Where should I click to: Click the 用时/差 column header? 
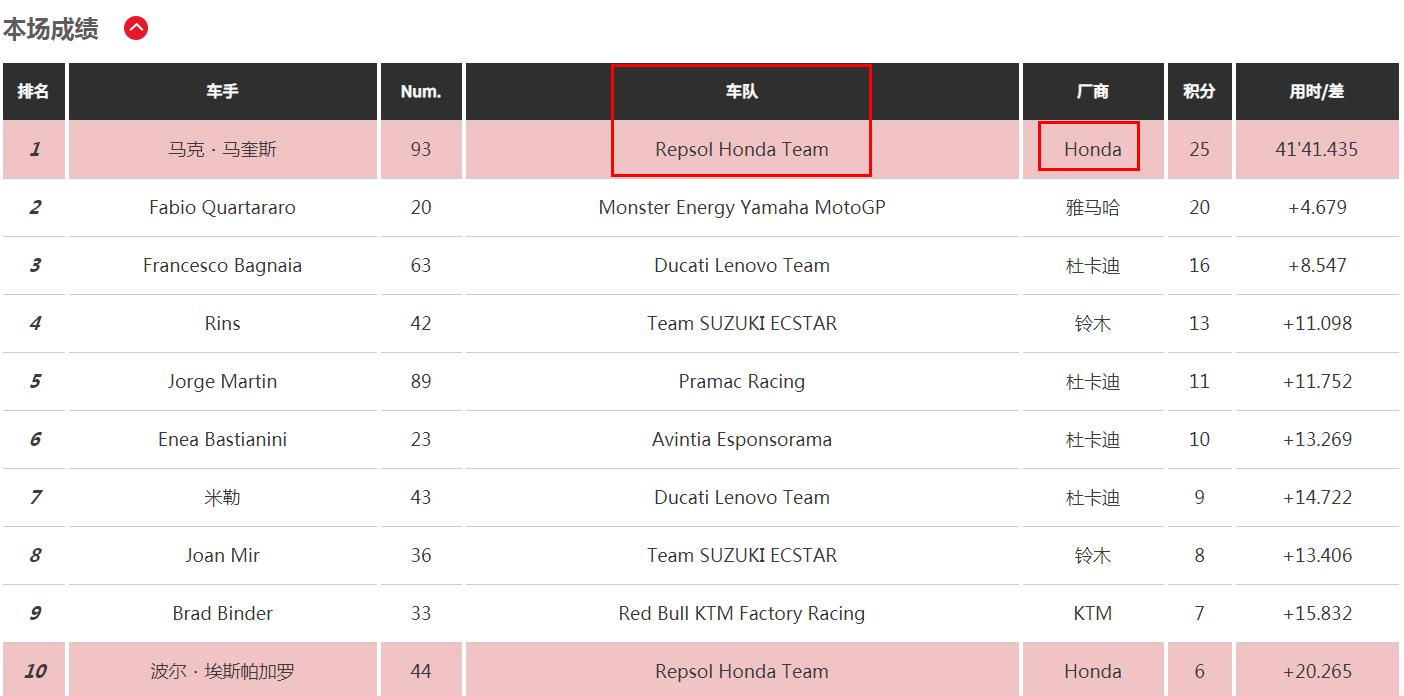coord(1317,91)
